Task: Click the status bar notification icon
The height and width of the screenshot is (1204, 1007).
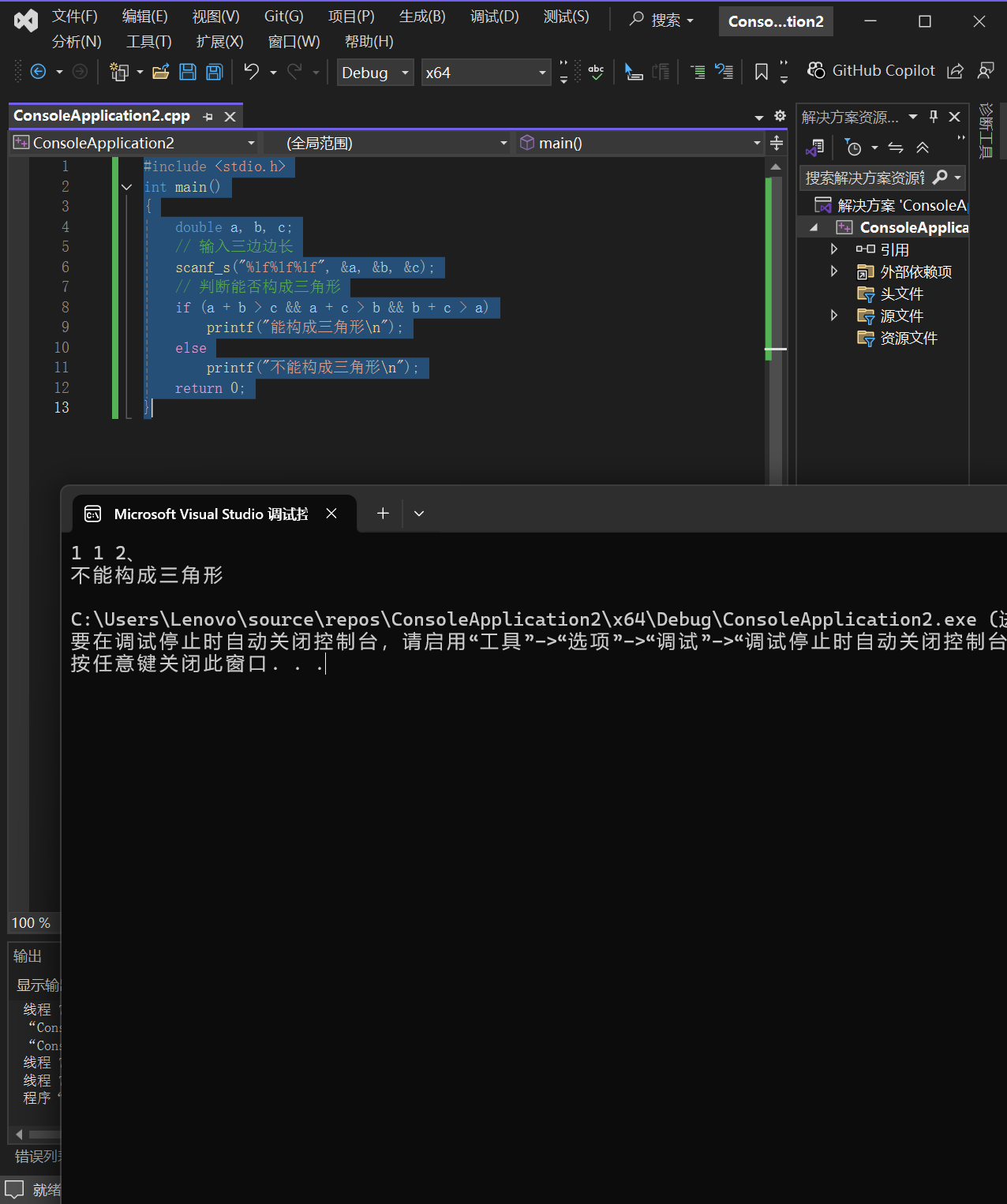Action: pyautogui.click(x=14, y=1189)
